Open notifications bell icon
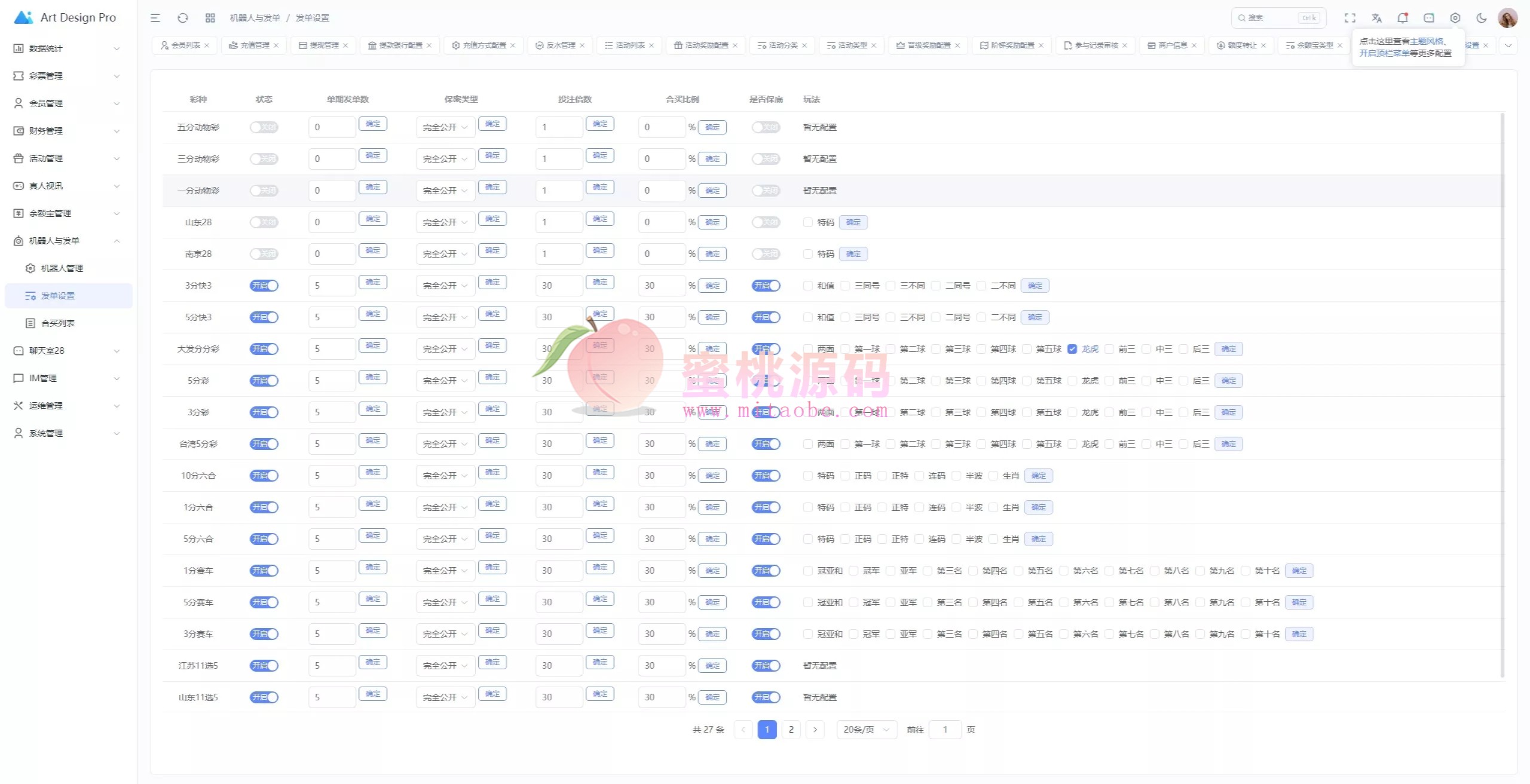The height and width of the screenshot is (784, 1530). pos(1403,18)
